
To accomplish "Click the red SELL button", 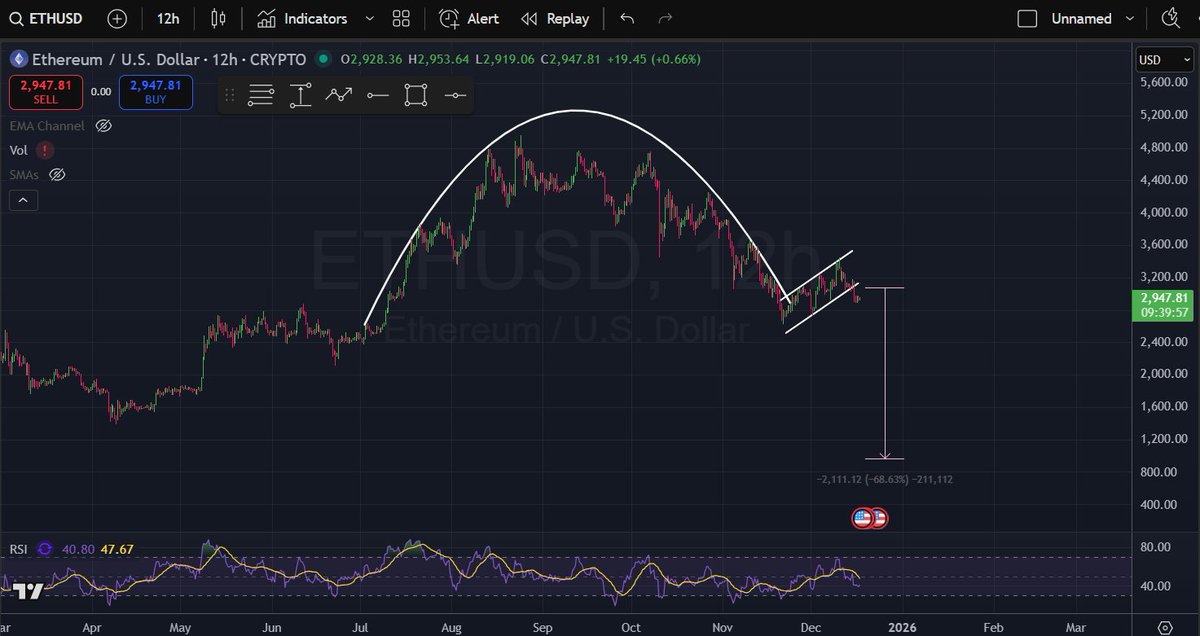I will coord(45,92).
